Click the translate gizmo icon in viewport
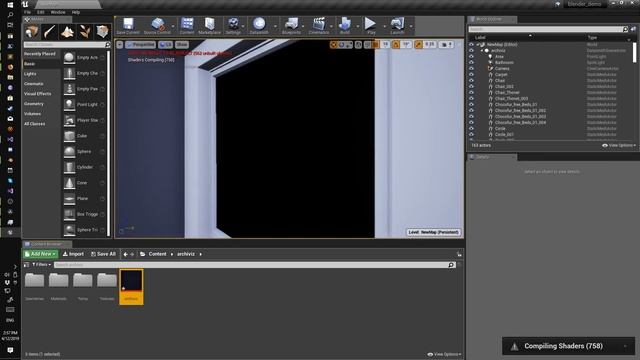640x360 pixels. point(333,44)
